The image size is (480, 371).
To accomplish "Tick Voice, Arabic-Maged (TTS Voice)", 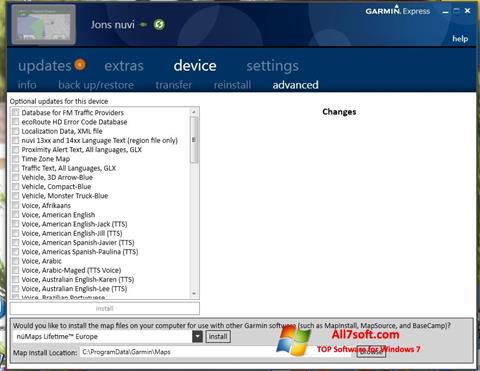I will click(16, 270).
